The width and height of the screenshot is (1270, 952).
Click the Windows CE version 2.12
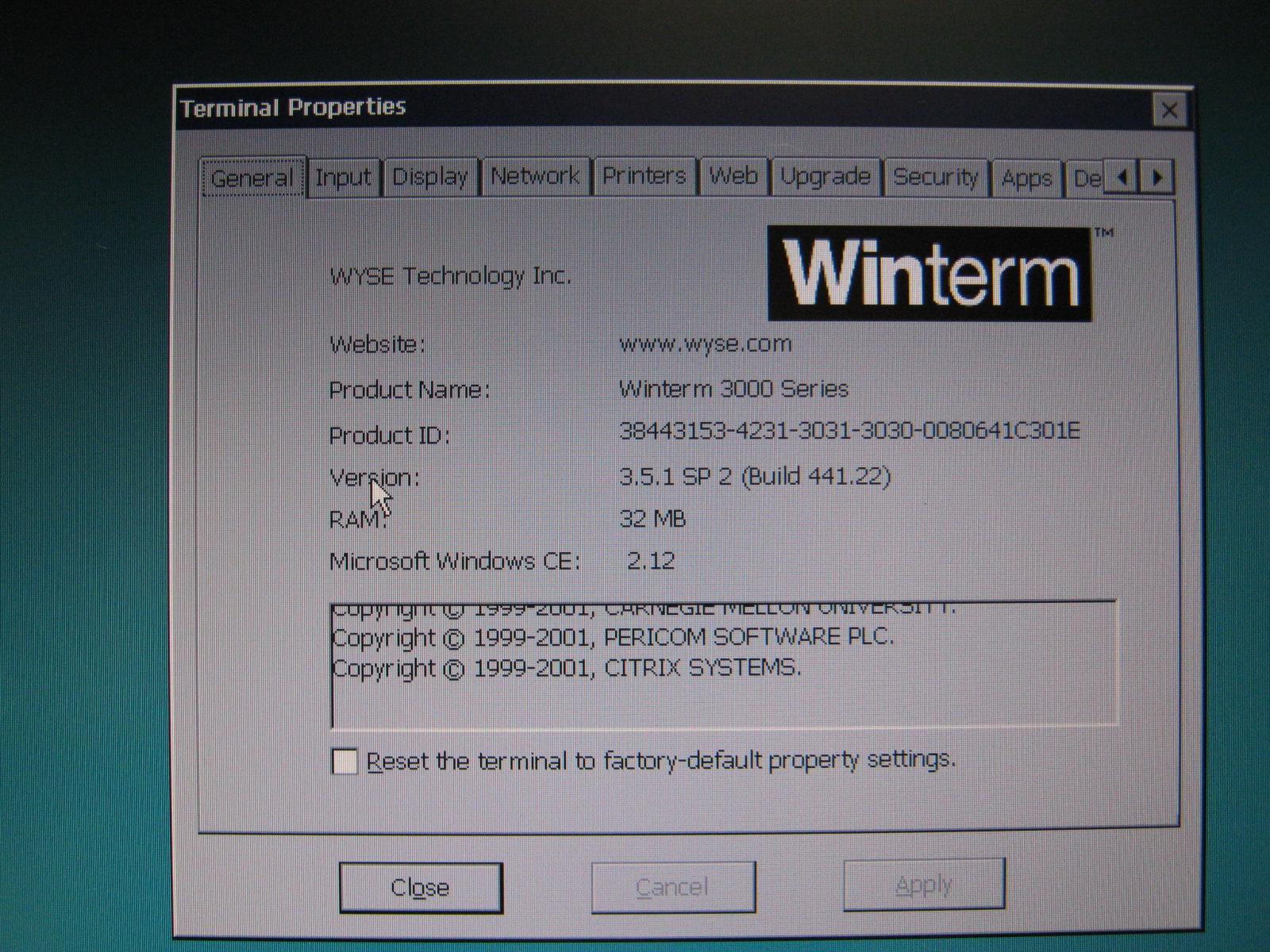(651, 561)
